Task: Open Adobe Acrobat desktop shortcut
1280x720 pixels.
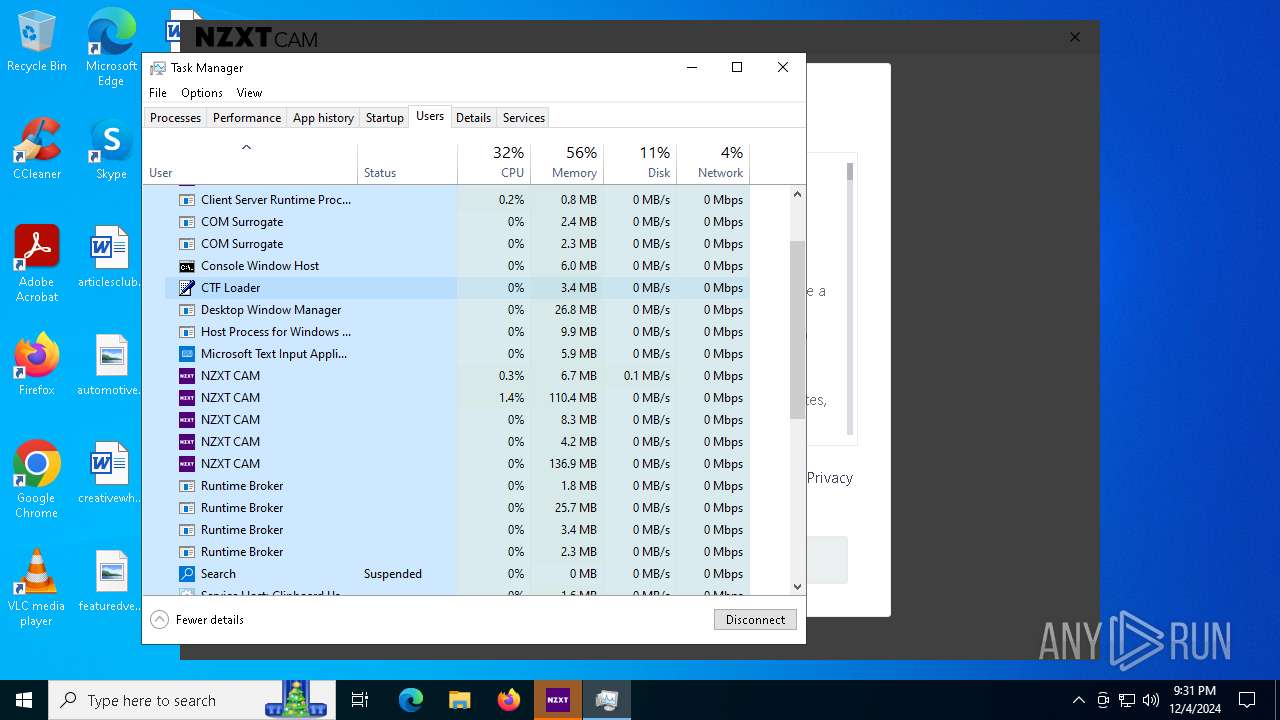Action: [x=37, y=263]
